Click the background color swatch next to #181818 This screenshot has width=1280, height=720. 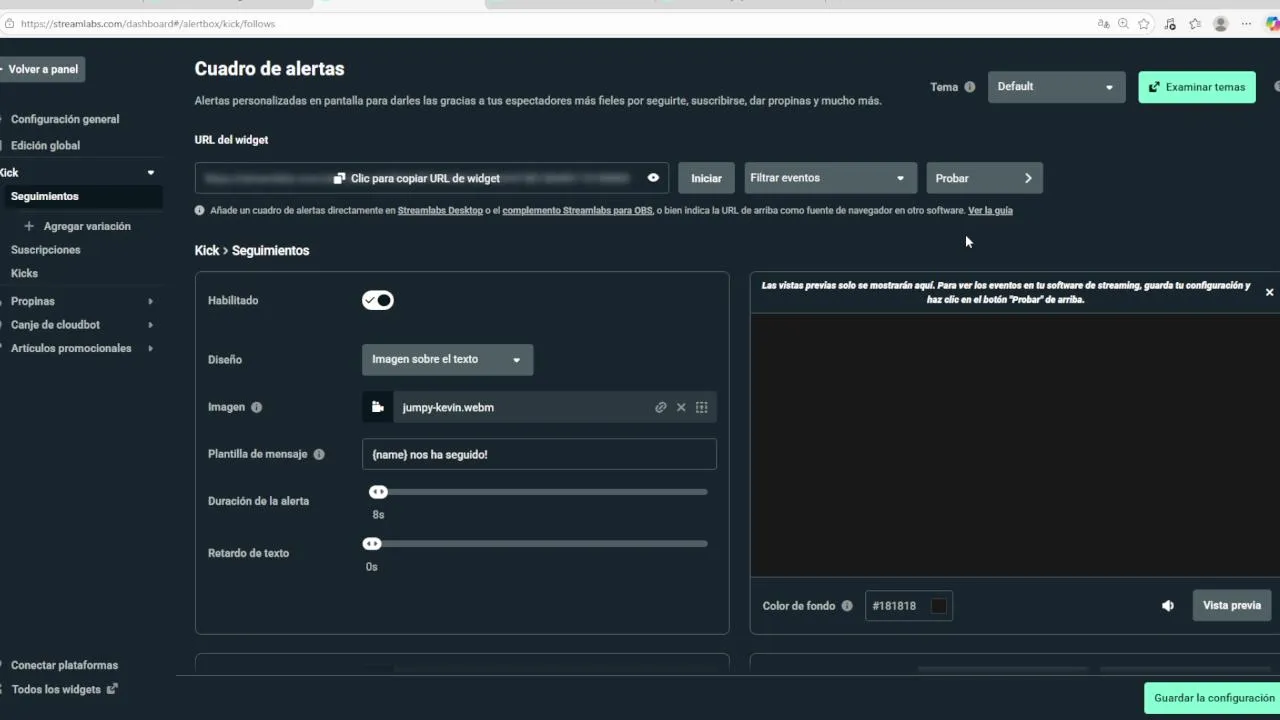(x=938, y=606)
